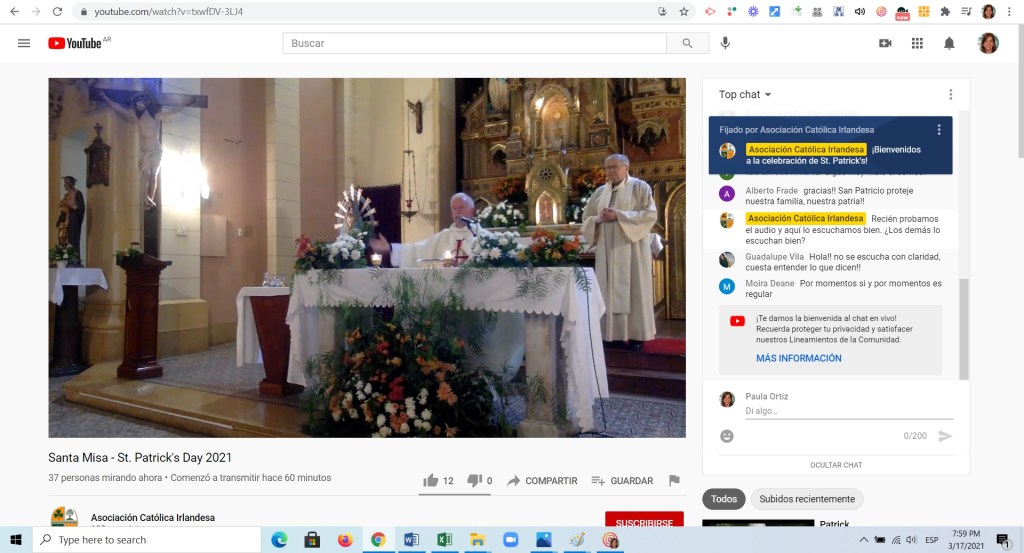Like the video with thumbs up
1024x553 pixels.
[x=431, y=481]
